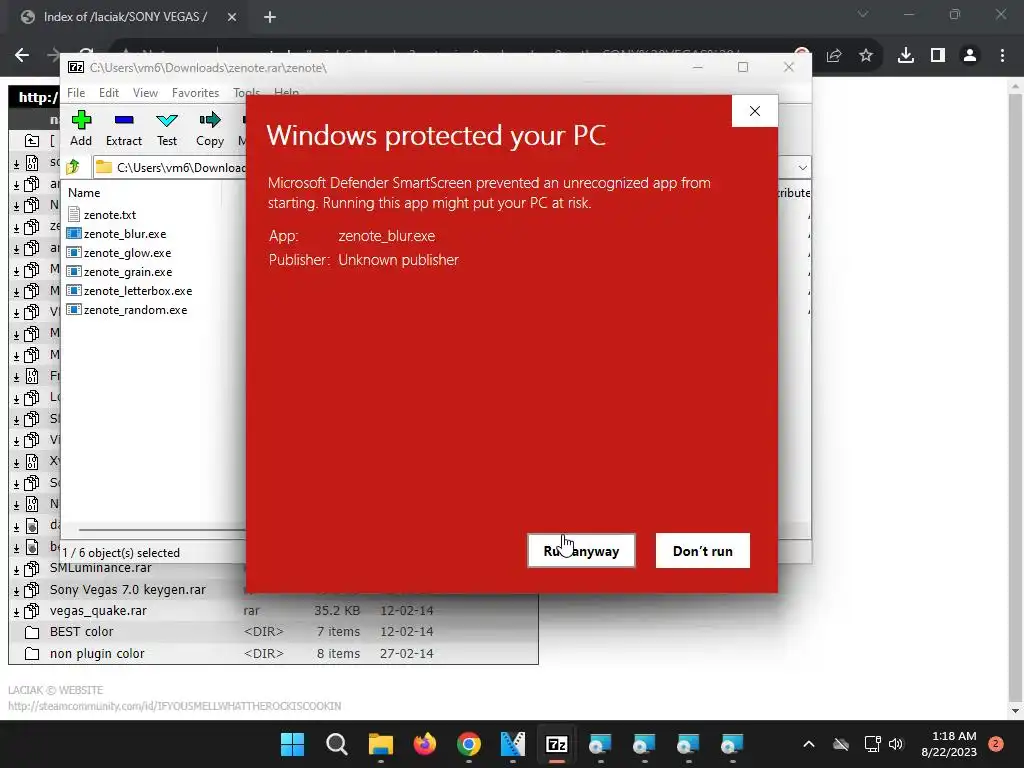Image resolution: width=1024 pixels, height=768 pixels.
Task: Select zenote_letterbox.exe in 7-Zip list
Action: [x=138, y=291]
